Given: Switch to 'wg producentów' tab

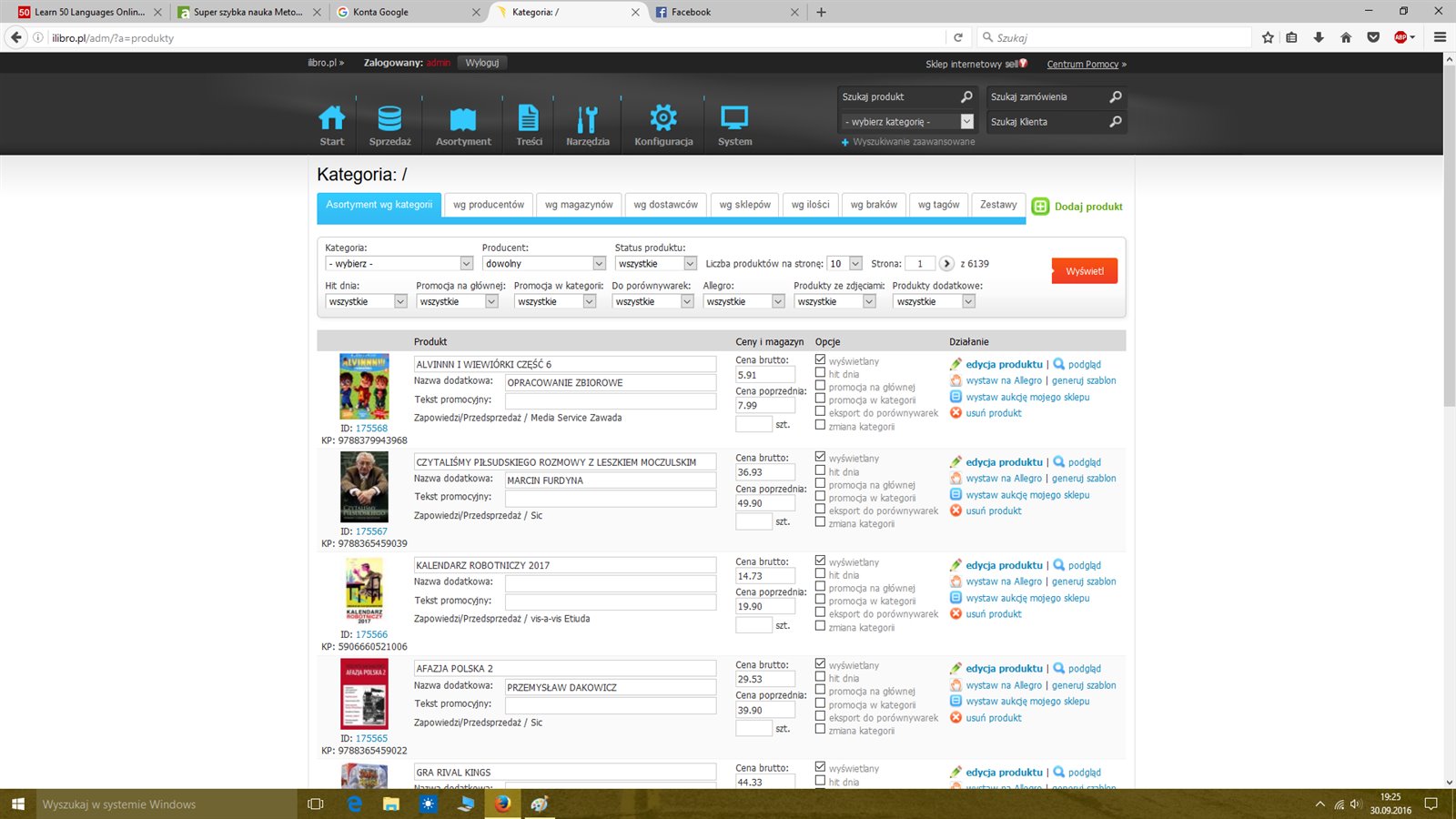Looking at the screenshot, I should pos(489,205).
